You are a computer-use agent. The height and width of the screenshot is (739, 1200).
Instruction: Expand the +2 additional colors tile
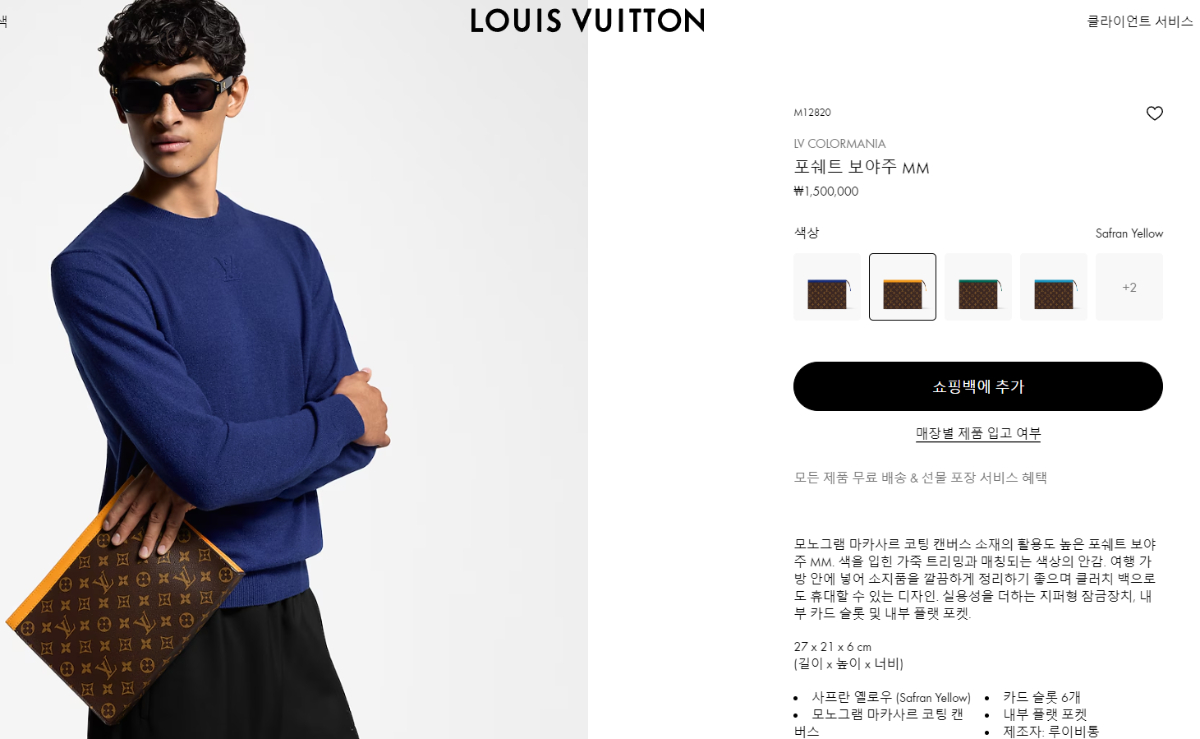[x=1129, y=287]
